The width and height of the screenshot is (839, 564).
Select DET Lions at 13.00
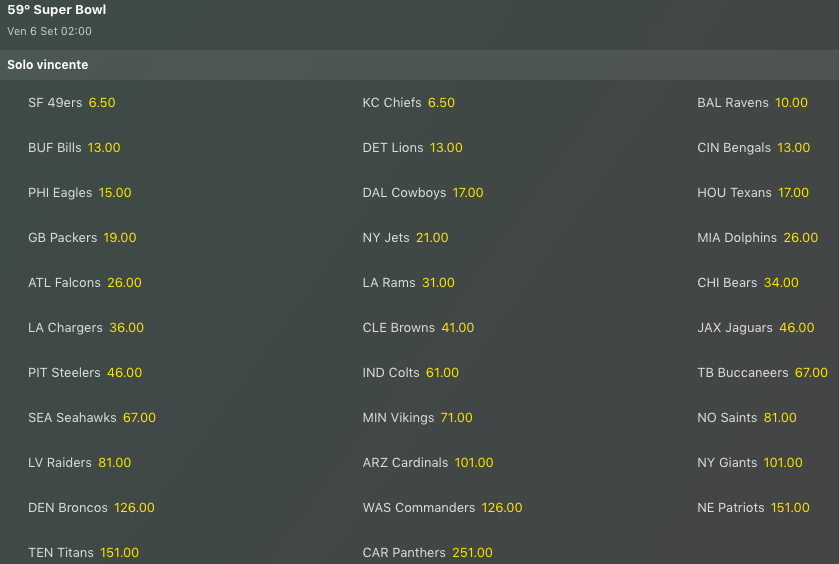click(x=446, y=148)
